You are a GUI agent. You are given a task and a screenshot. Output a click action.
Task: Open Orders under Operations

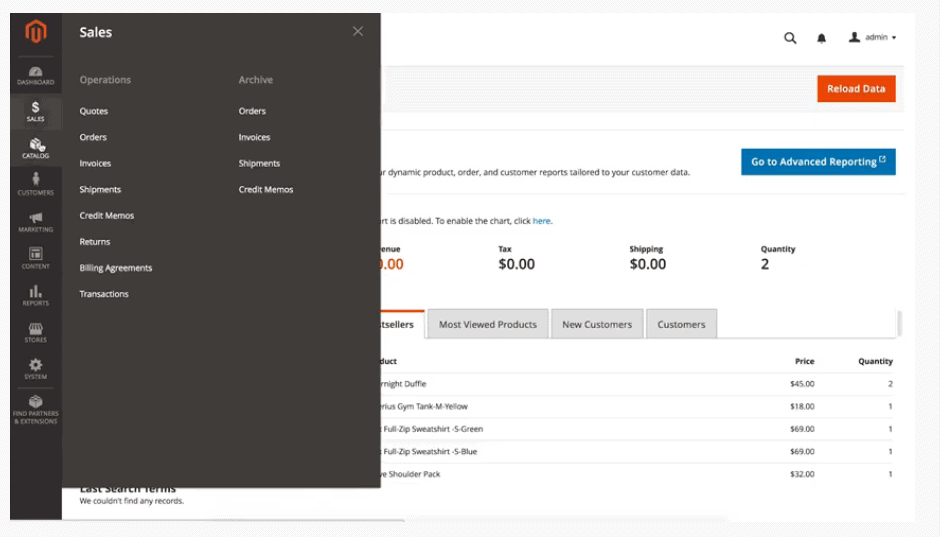(93, 137)
